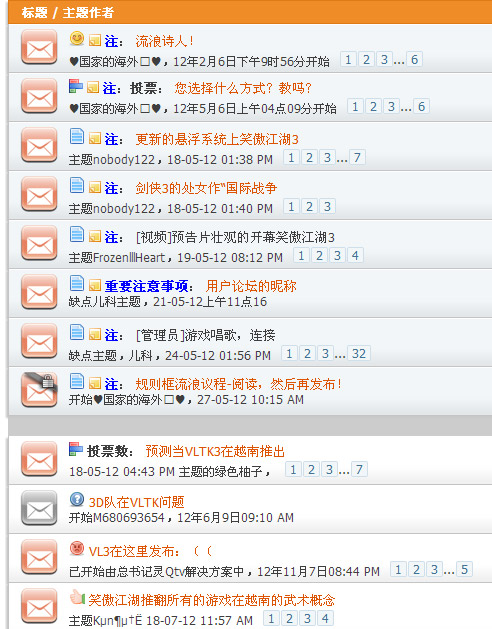The width and height of the screenshot is (492, 629).
Task: Click the locked envelope icon on 规则框流浪议程 thread
Action: click(x=39, y=390)
